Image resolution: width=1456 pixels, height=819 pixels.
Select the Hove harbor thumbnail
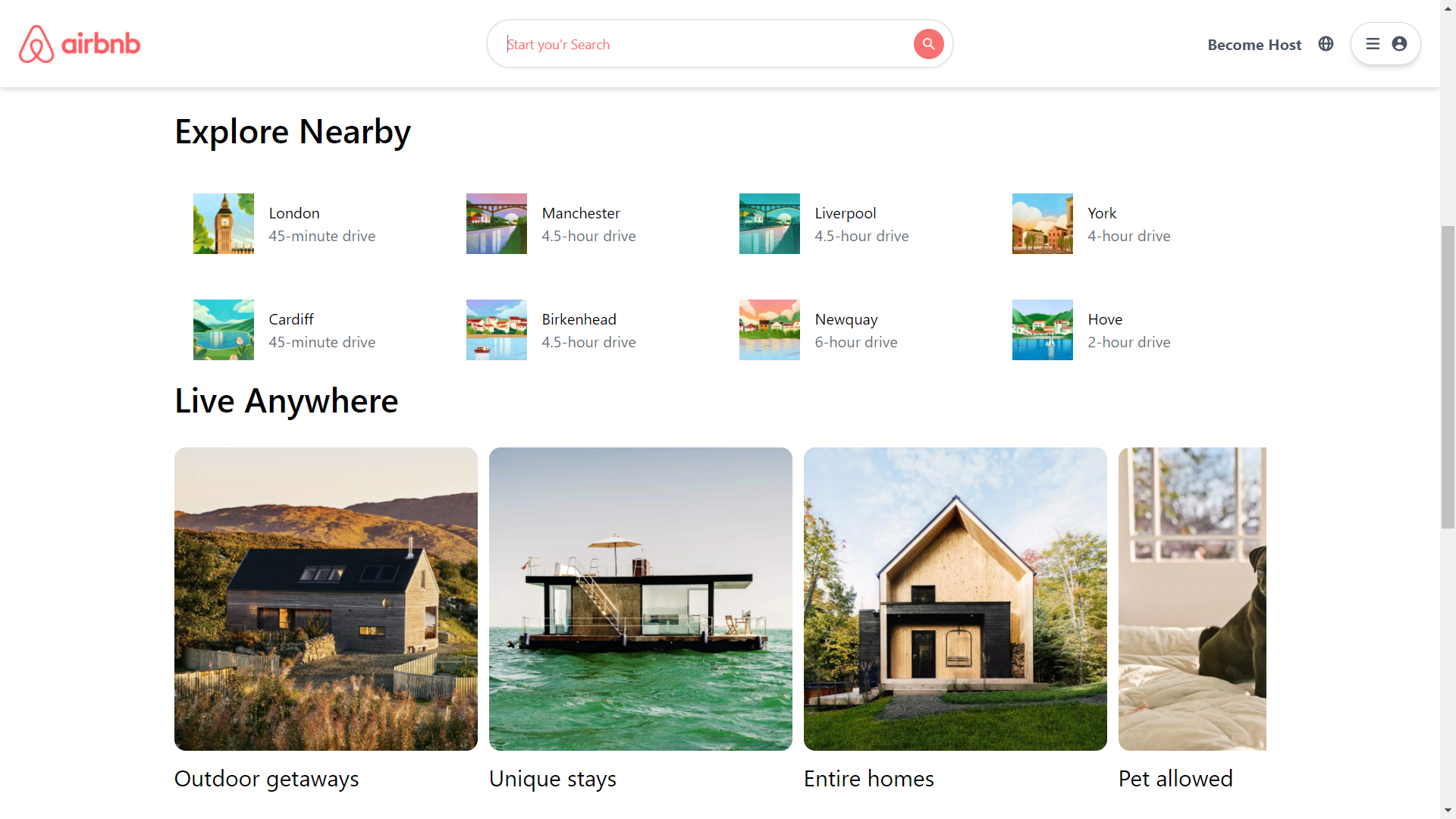(1042, 330)
